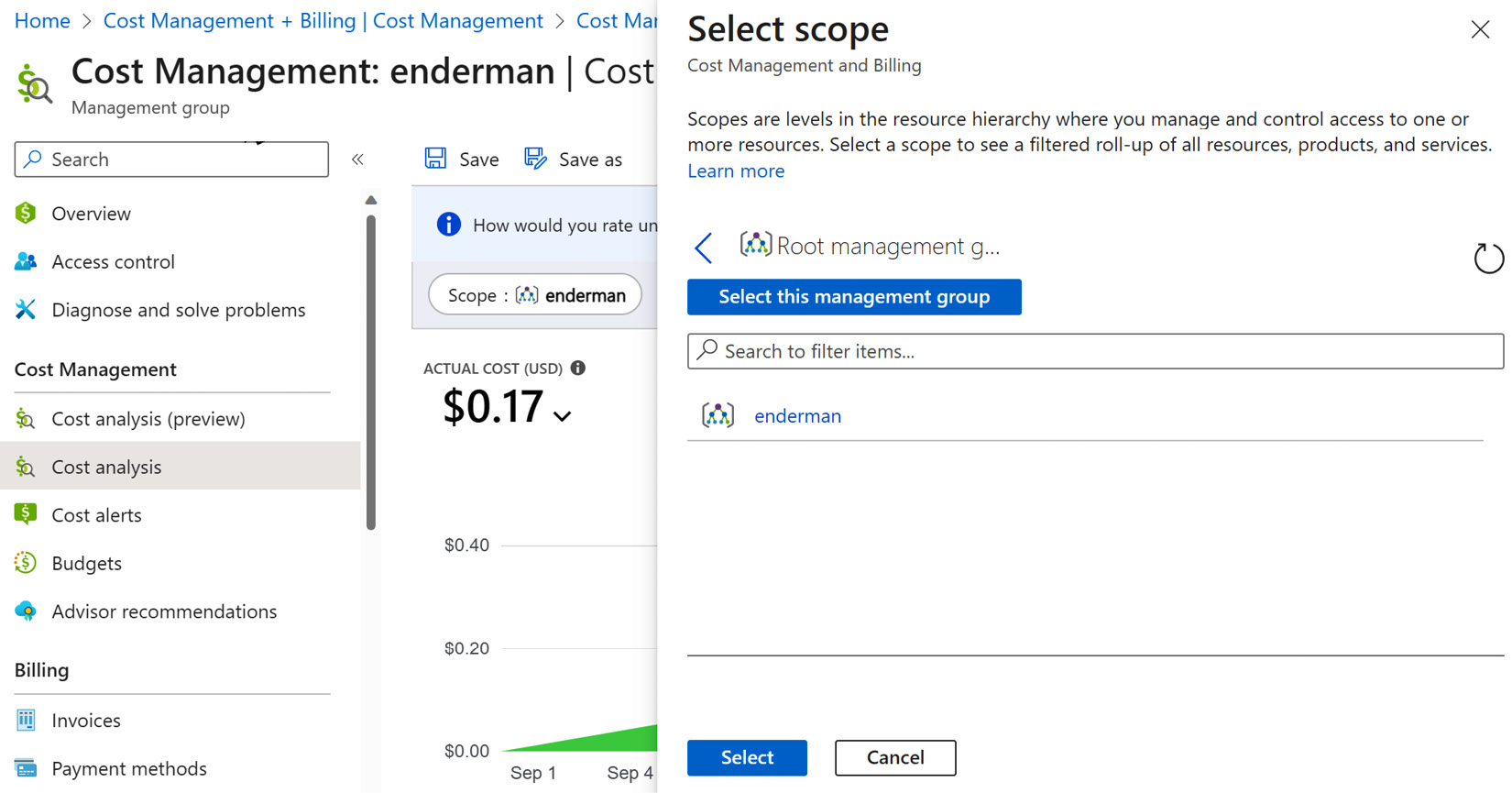
Task: Open Cost analysis (preview)
Action: pos(148,419)
